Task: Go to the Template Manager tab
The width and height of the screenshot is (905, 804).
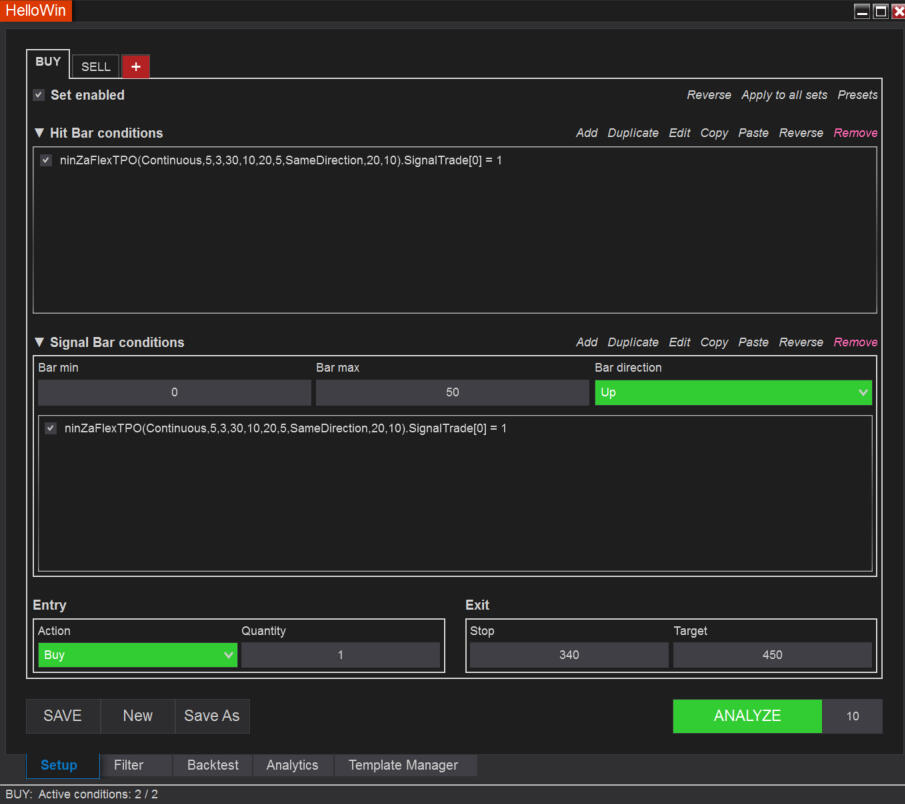Action: tap(403, 765)
